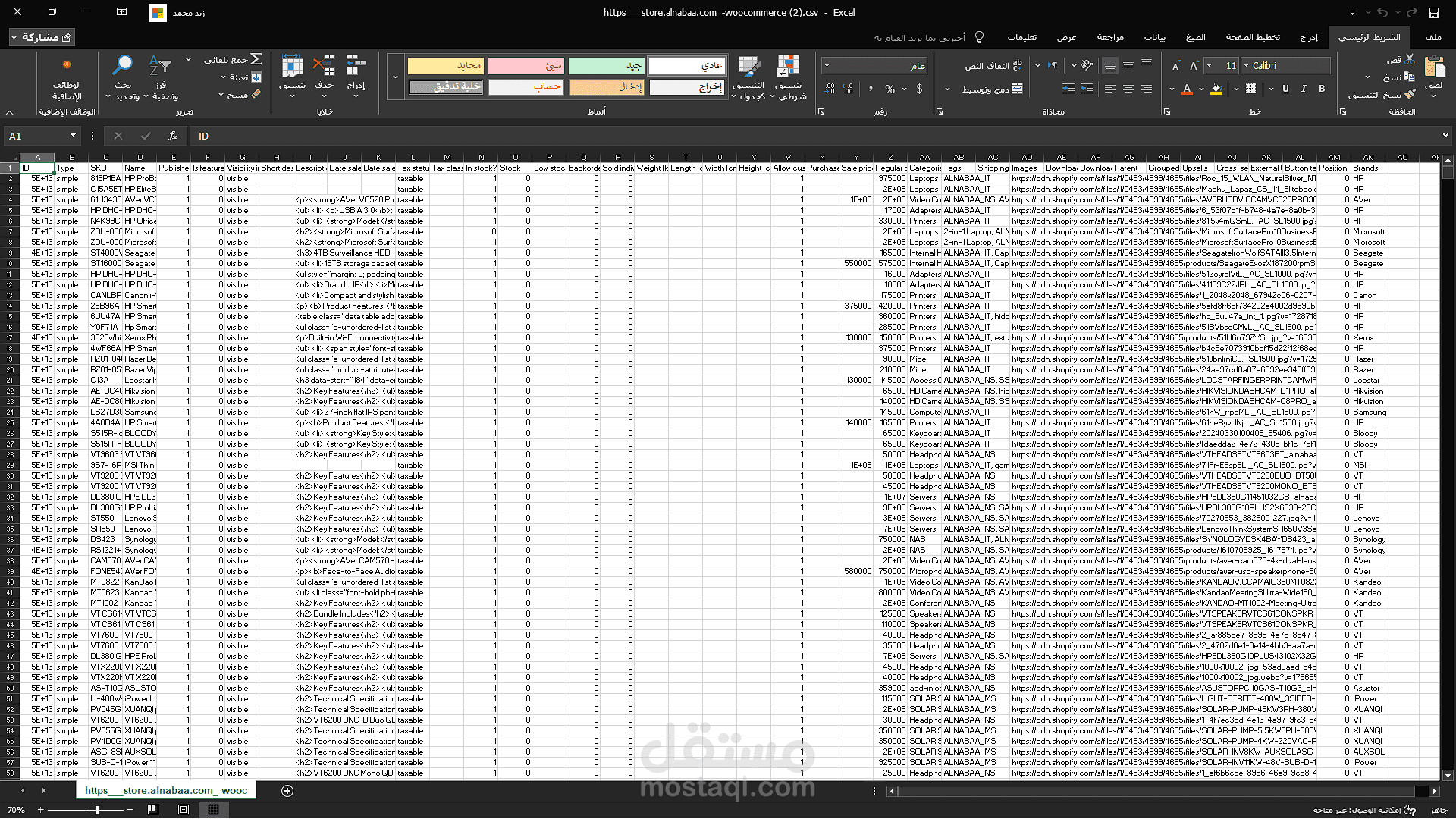The width and height of the screenshot is (1456, 819).
Task: Toggle Underline formatting
Action: (x=1285, y=89)
